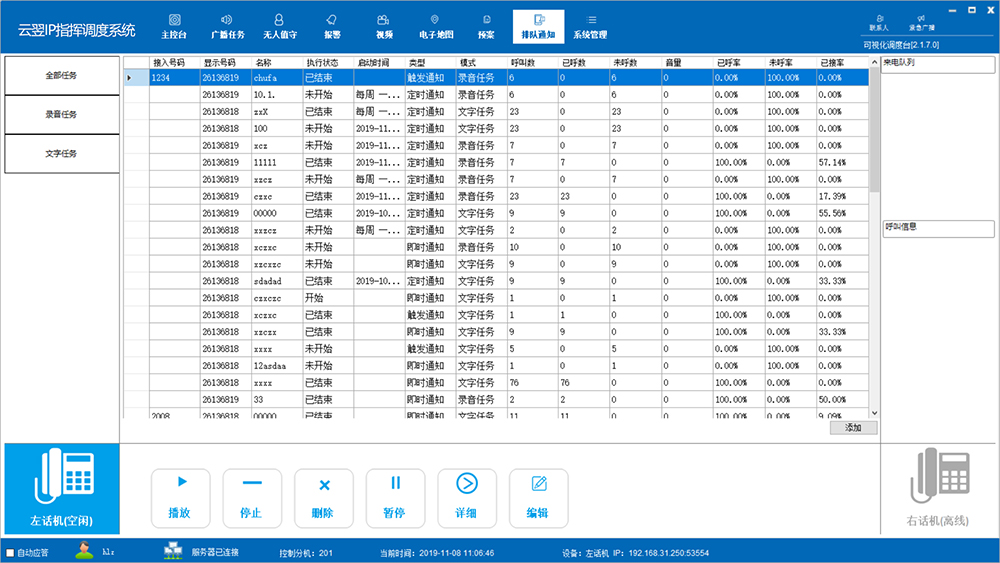Open 系统管理 system management
1000x563 pixels.
pos(590,27)
